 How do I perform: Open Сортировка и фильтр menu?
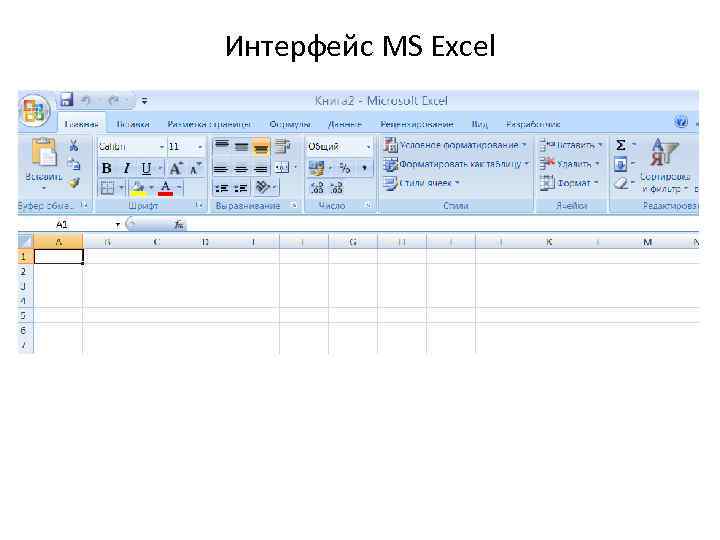pyautogui.click(x=665, y=165)
